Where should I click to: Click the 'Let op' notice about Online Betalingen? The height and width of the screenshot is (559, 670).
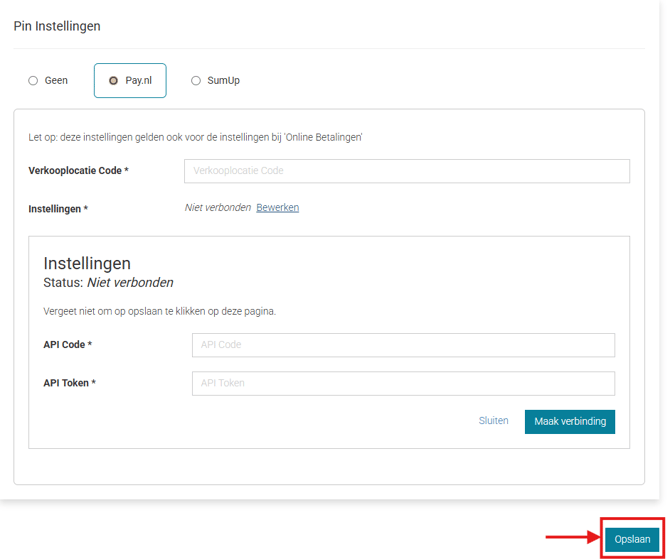[195, 137]
